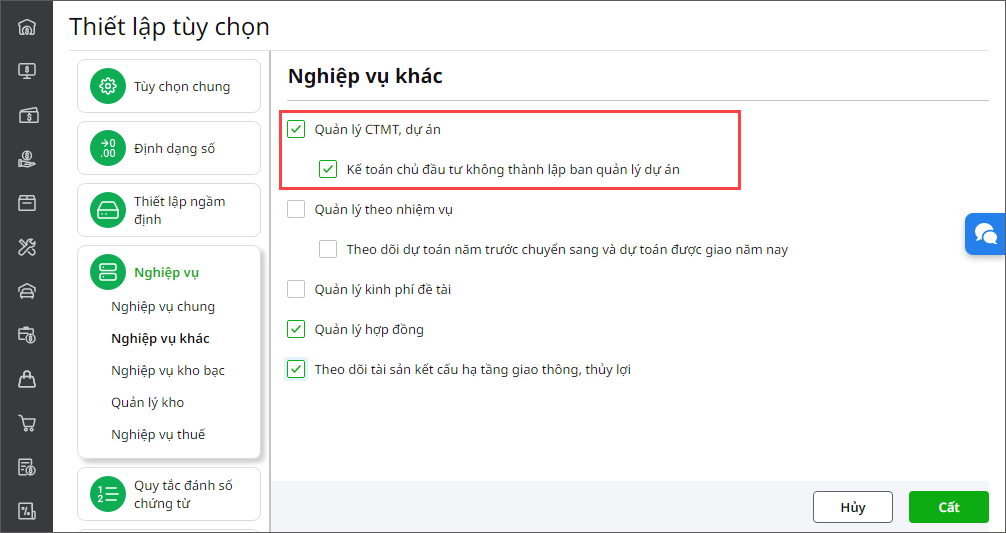Click the Quản lý hợp đồng label text
This screenshot has height=533, width=1006.
369,330
